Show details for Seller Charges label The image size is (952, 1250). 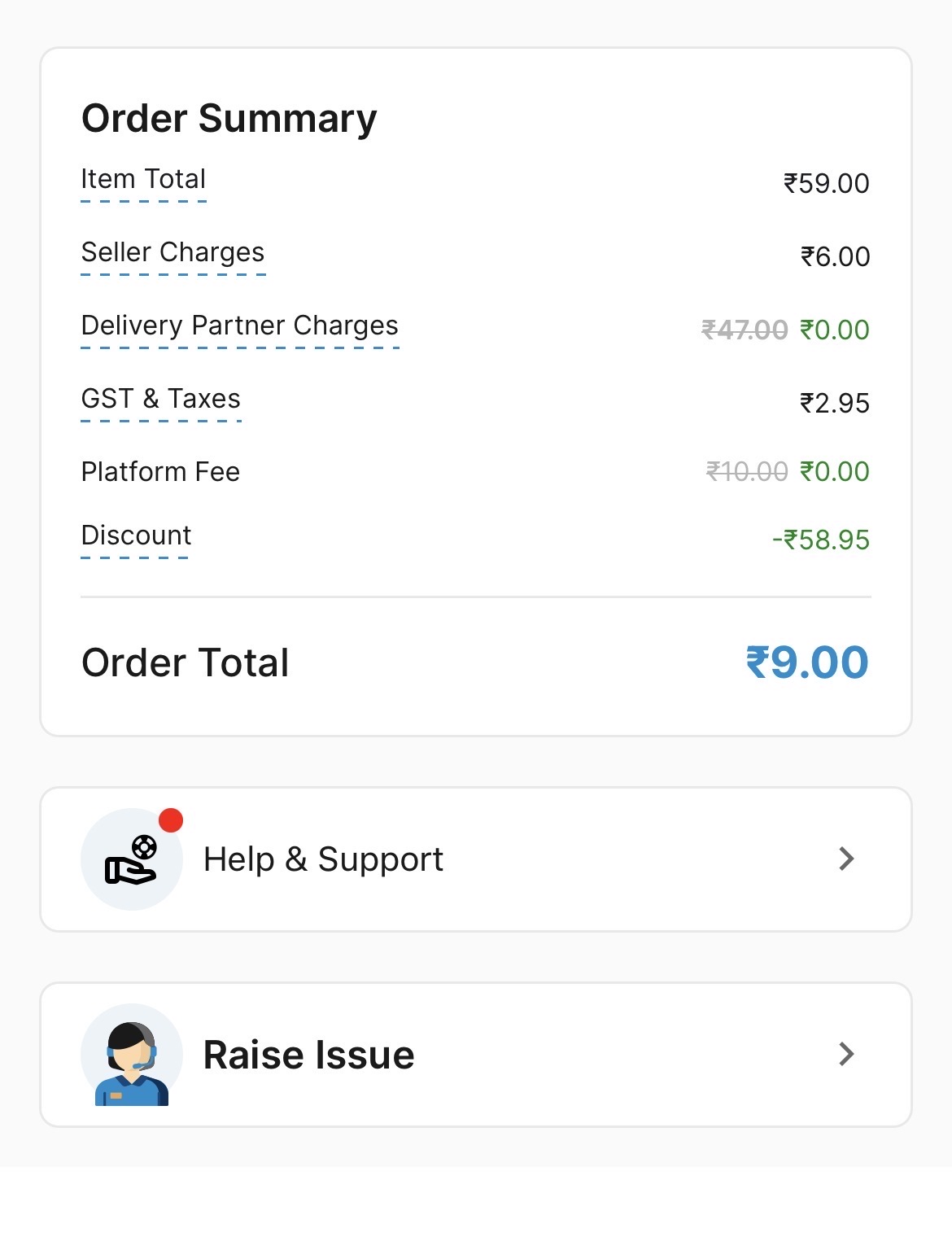[172, 253]
